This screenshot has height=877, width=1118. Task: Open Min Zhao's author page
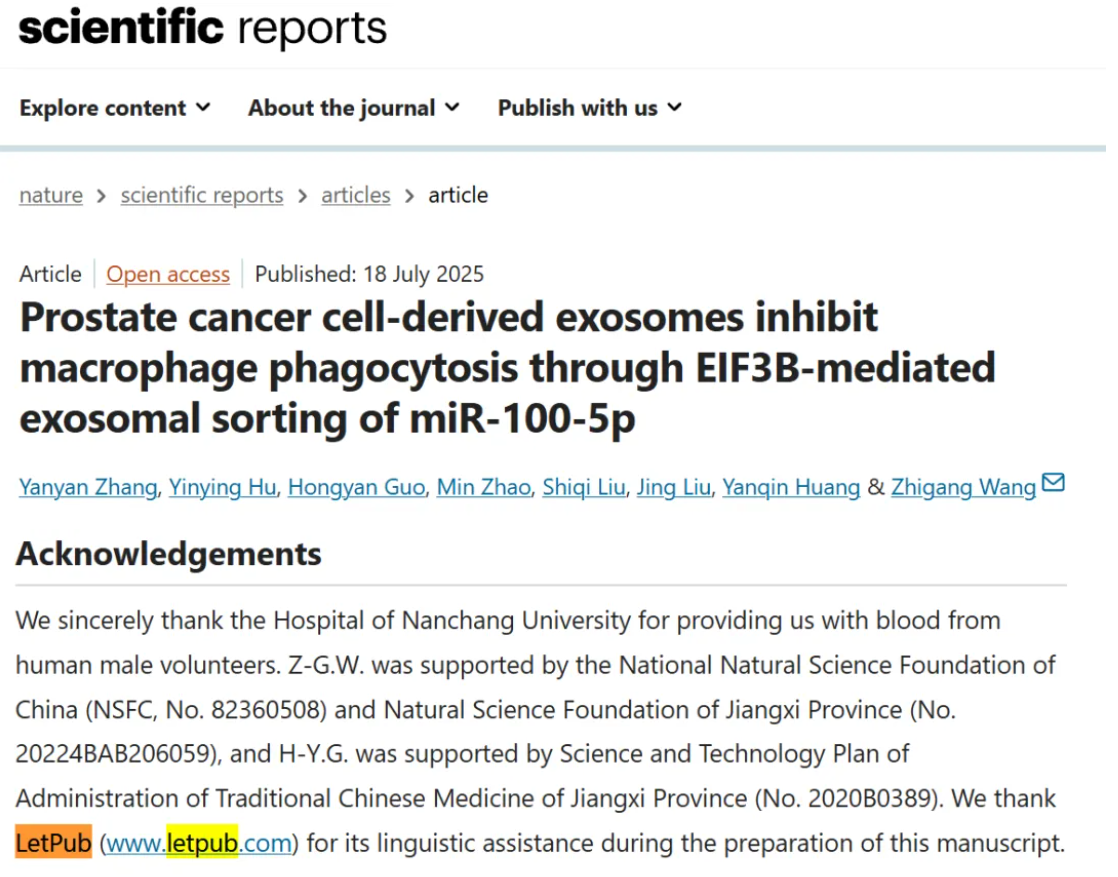[483, 487]
